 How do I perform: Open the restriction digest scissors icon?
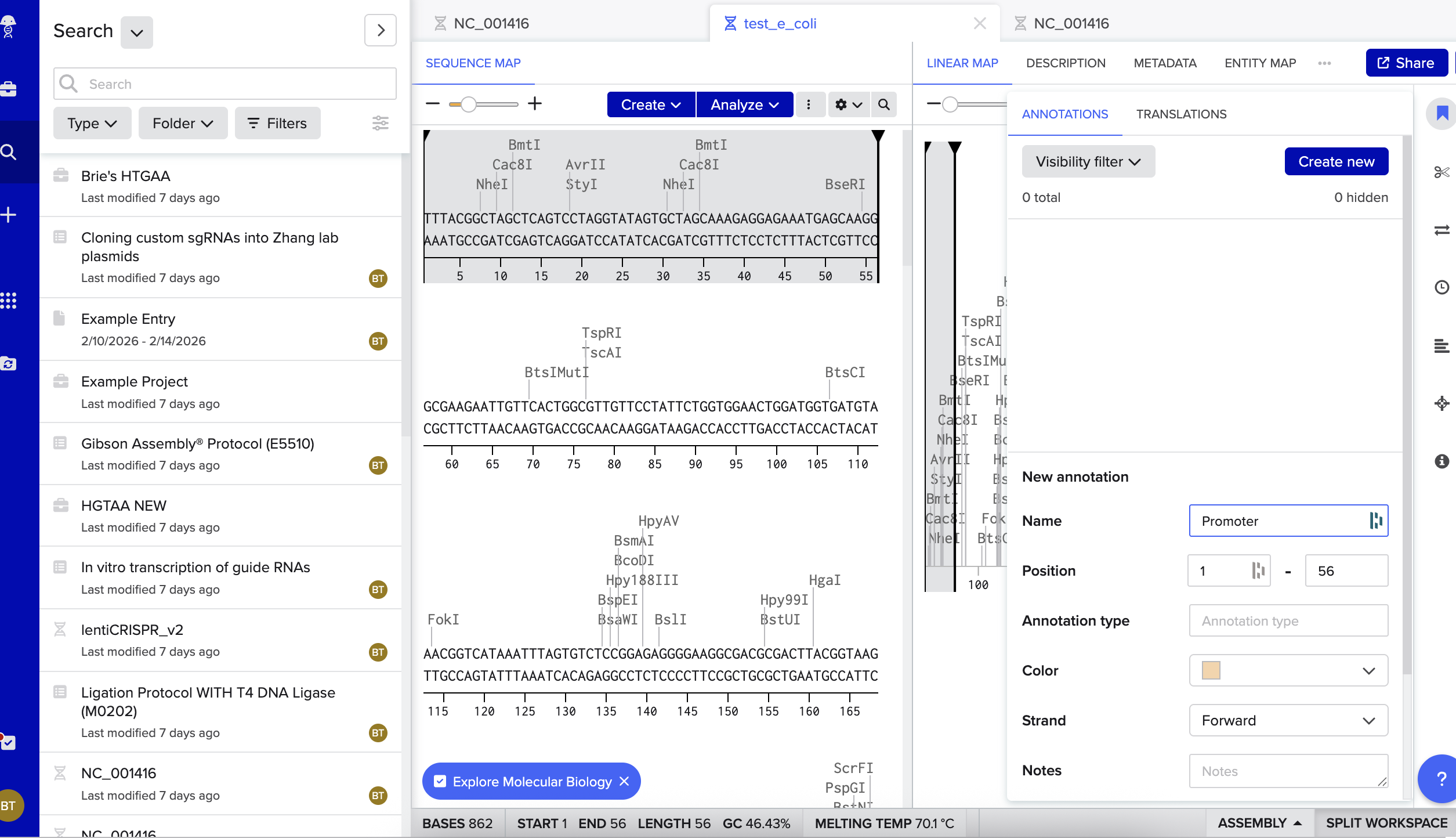(1443, 172)
